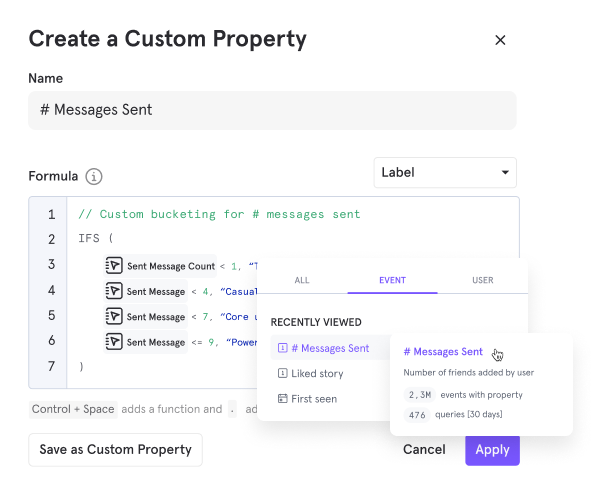Click Save as Custom Property button

(x=115, y=450)
